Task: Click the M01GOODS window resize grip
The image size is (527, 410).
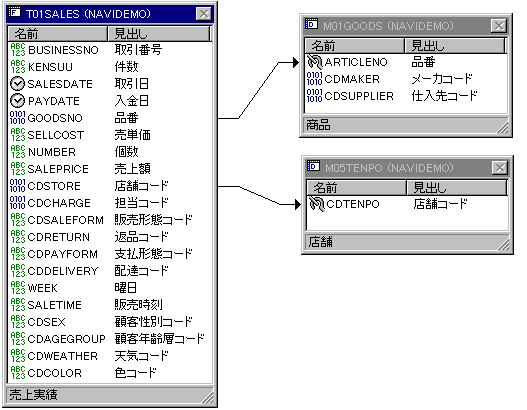Action: tap(502, 127)
